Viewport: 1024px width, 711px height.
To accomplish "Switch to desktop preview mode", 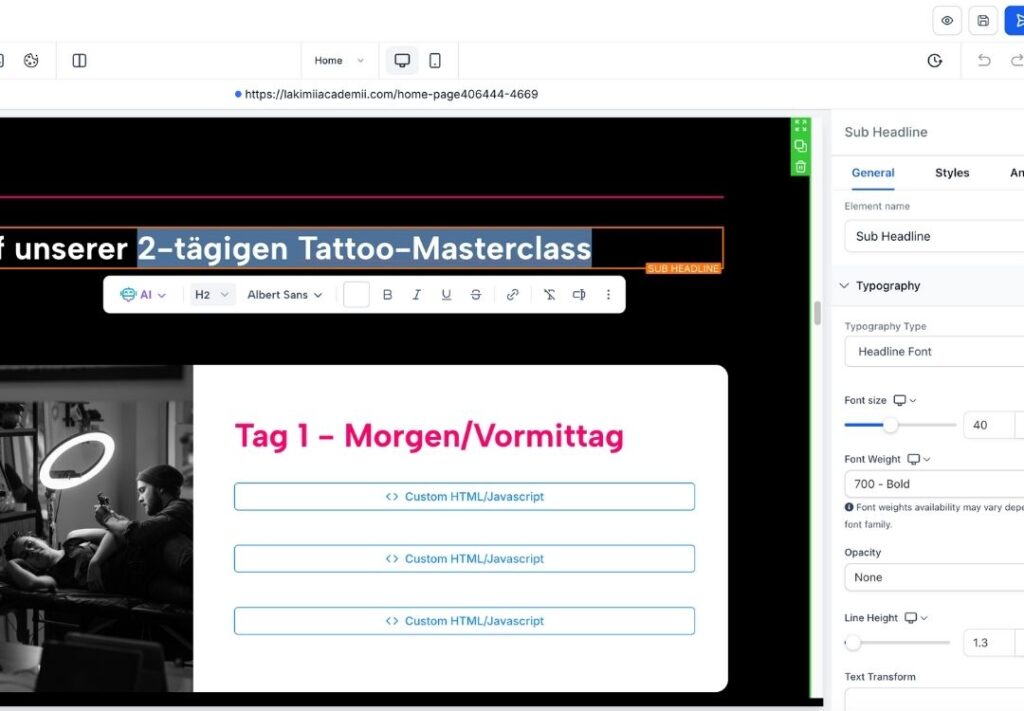I will pyautogui.click(x=402, y=61).
